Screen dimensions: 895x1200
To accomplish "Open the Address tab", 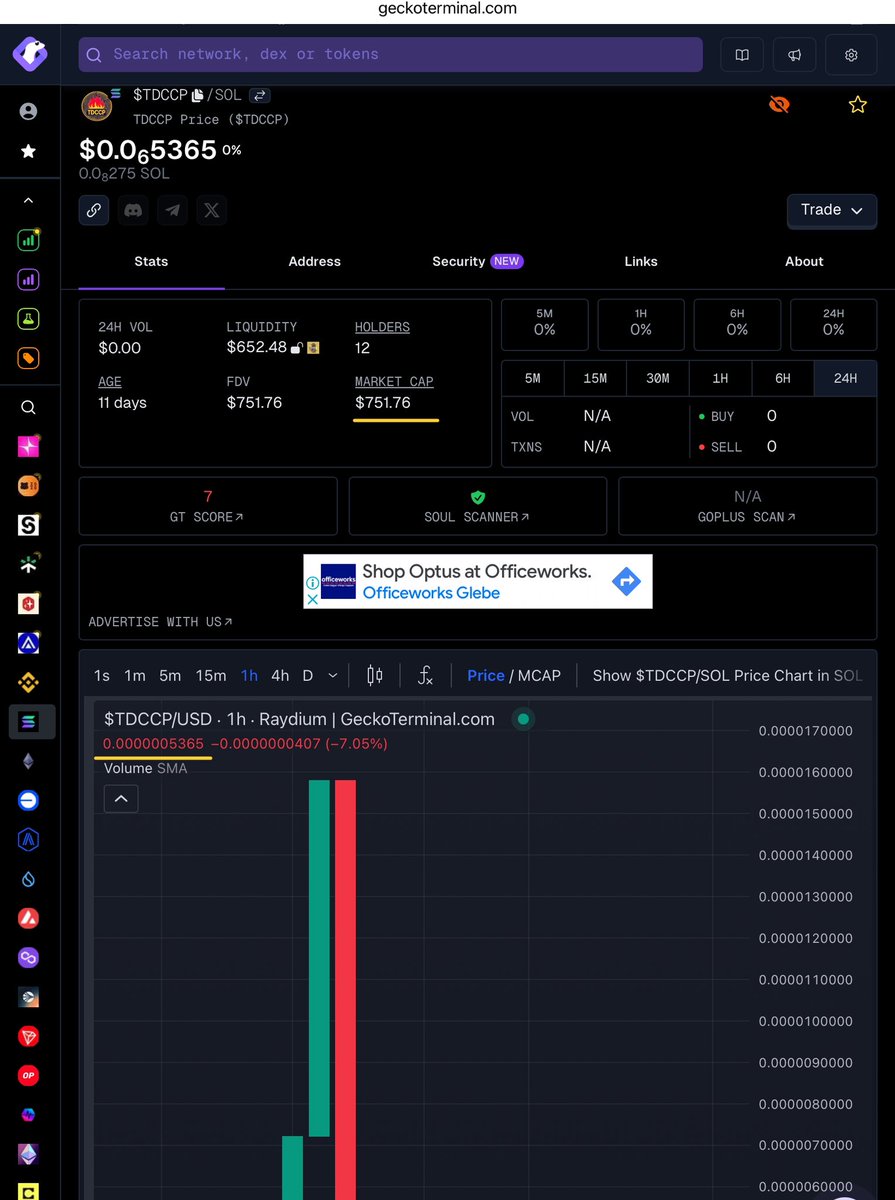I will click(x=314, y=261).
